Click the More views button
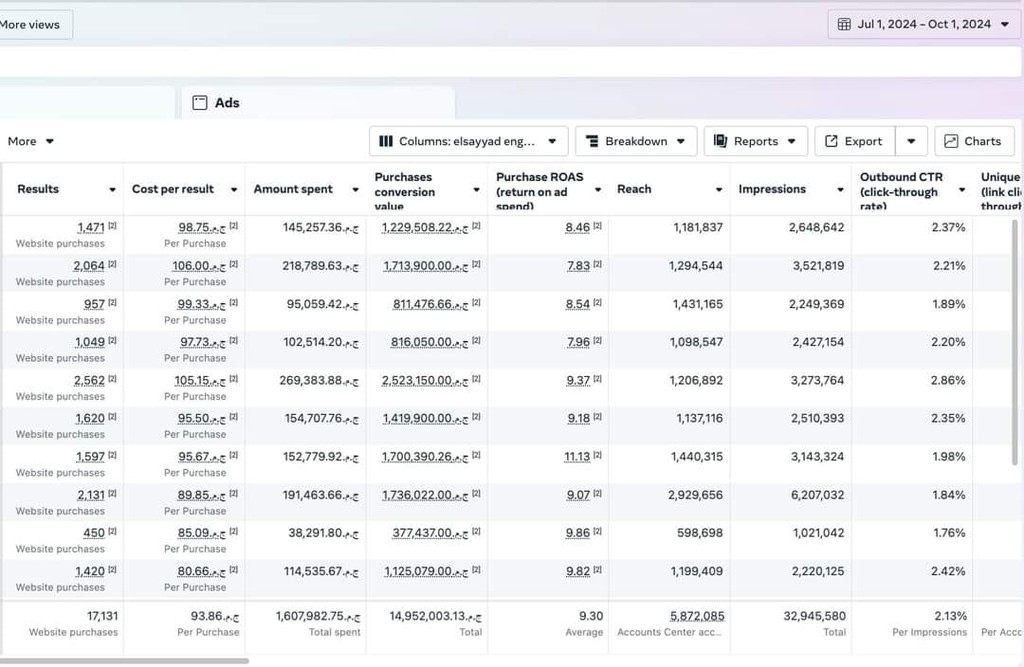The width and height of the screenshot is (1024, 667). tap(35, 25)
